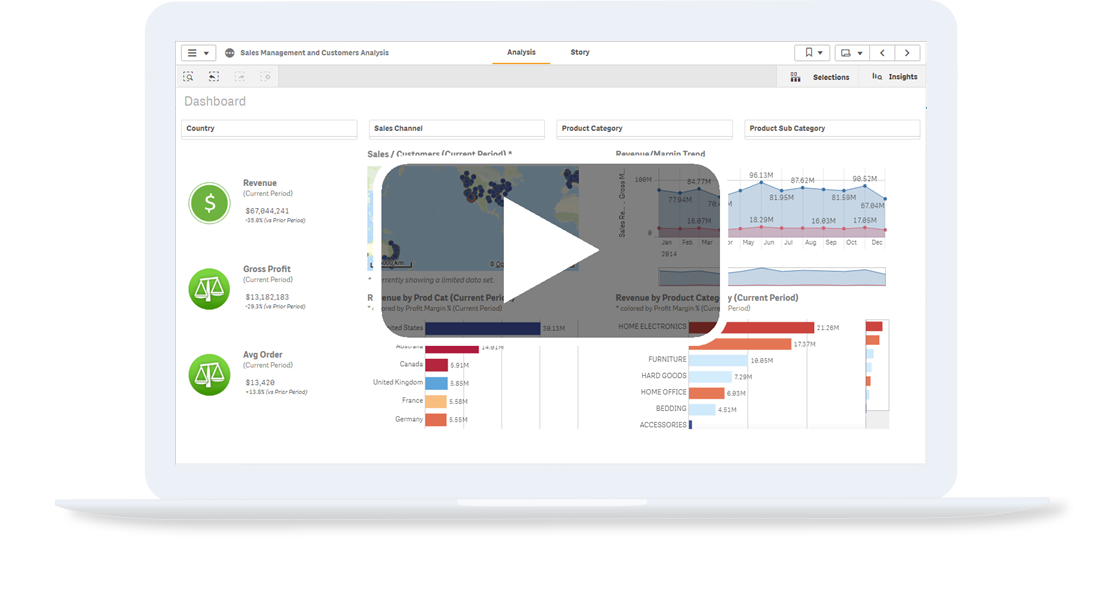Image resolution: width=1101 pixels, height=593 pixels.
Task: Click the Gross Profit scales icon
Action: pyautogui.click(x=209, y=288)
